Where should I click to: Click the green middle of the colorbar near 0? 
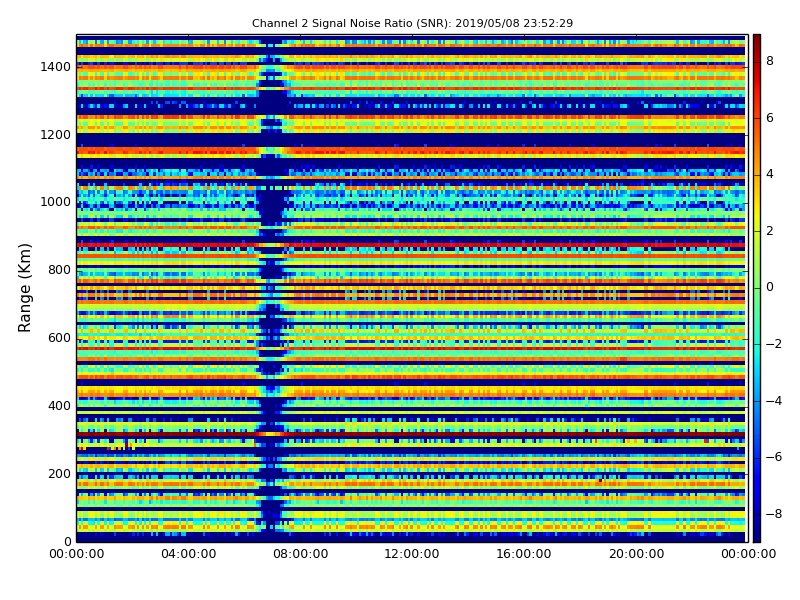coord(757,288)
